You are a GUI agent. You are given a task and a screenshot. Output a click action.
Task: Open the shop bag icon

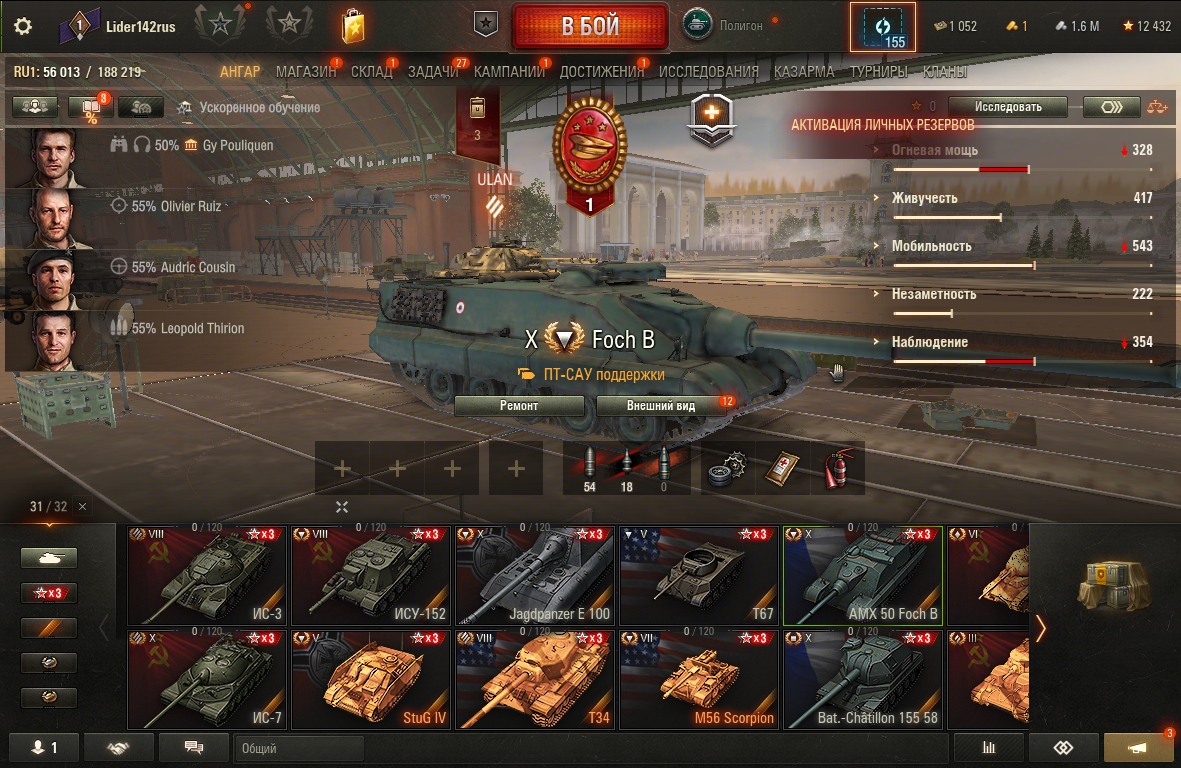[x=353, y=26]
